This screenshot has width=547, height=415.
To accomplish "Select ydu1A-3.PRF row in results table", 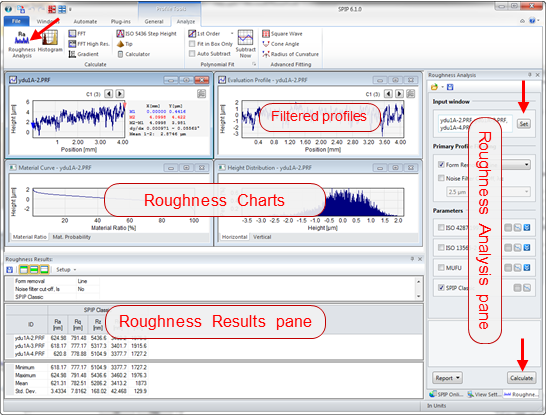I will [x=77, y=346].
